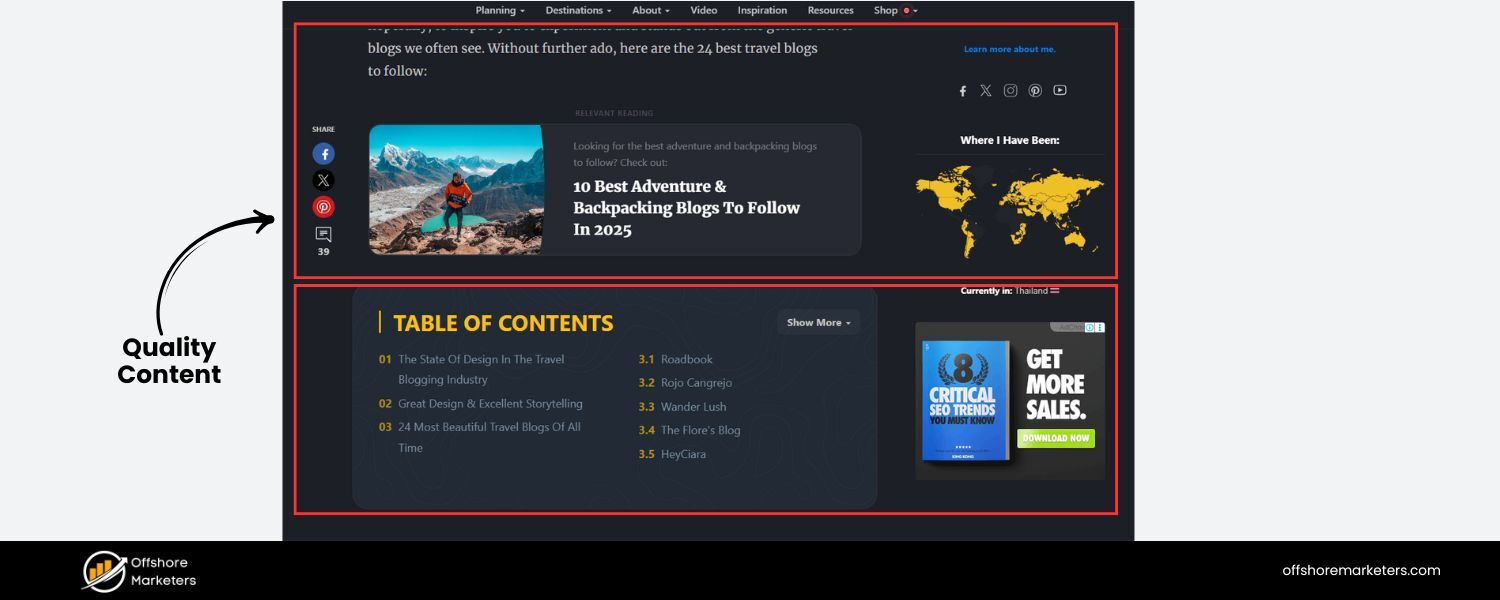Select the Resources navigation item

830,10
